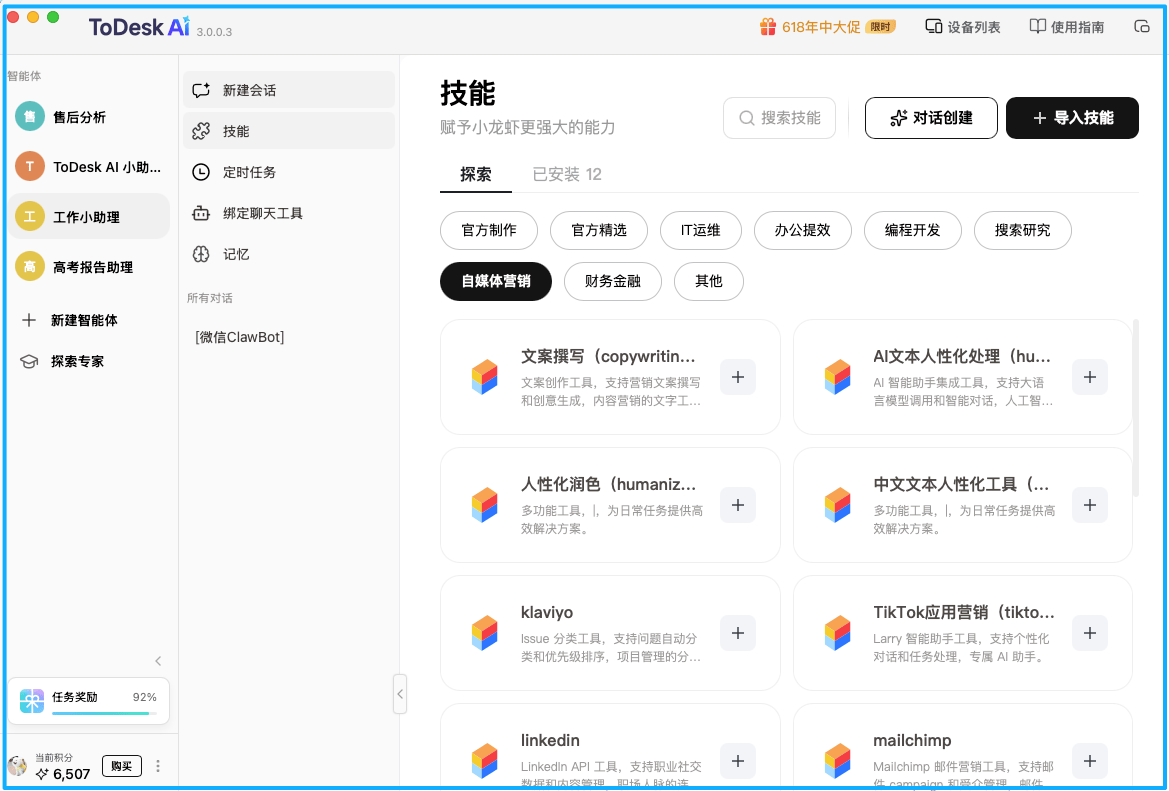Click the 任务奖励 gift box icon

tap(31, 701)
